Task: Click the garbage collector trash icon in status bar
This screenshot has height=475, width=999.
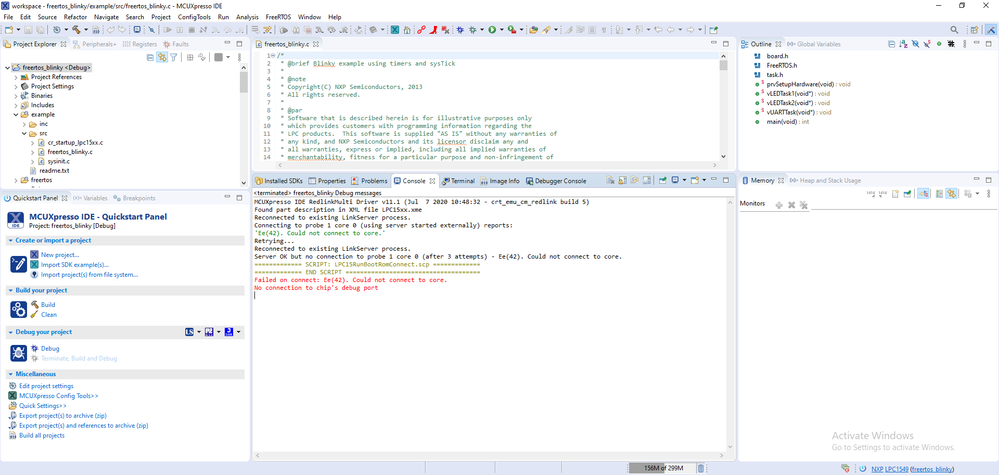Action: point(701,469)
